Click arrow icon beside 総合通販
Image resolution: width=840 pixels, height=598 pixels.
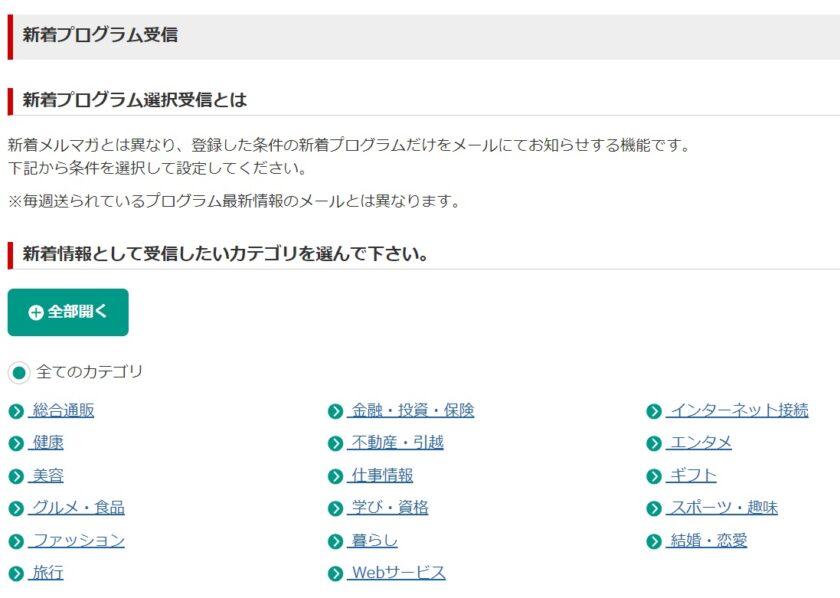tap(17, 412)
